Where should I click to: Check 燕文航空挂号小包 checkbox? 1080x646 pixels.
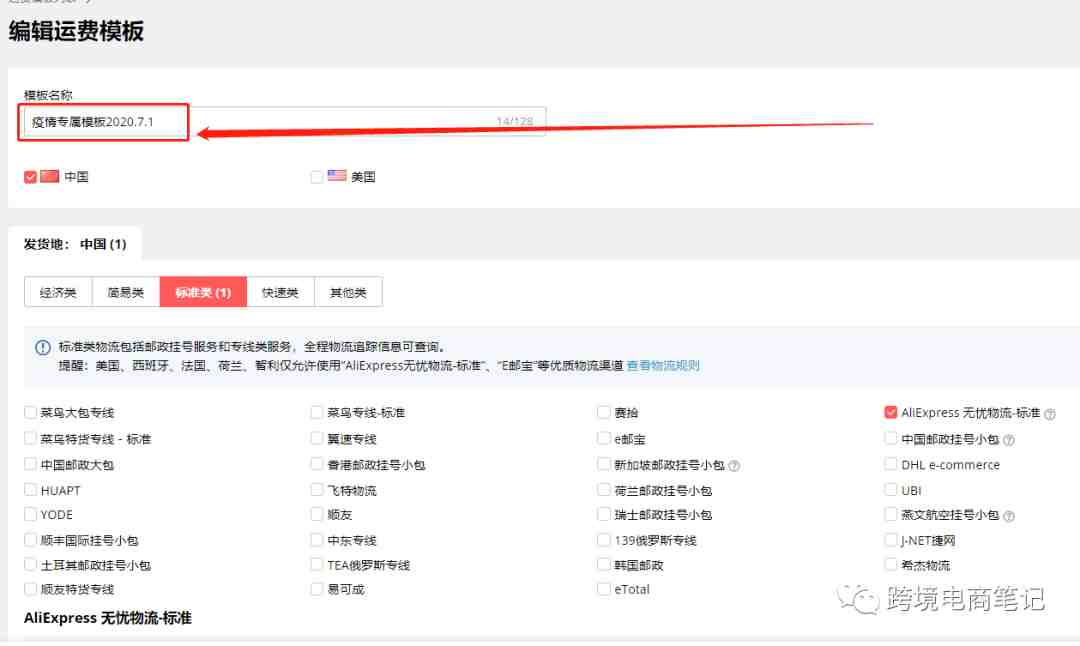click(x=891, y=514)
